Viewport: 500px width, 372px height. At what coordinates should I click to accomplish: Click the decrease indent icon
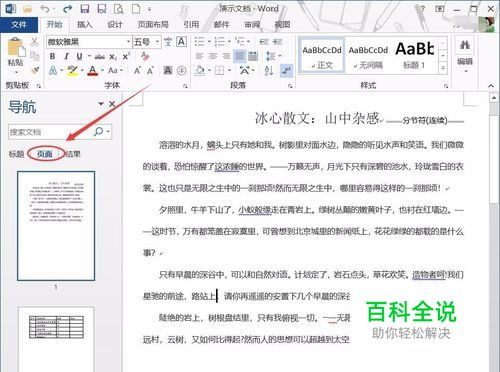tap(264, 42)
